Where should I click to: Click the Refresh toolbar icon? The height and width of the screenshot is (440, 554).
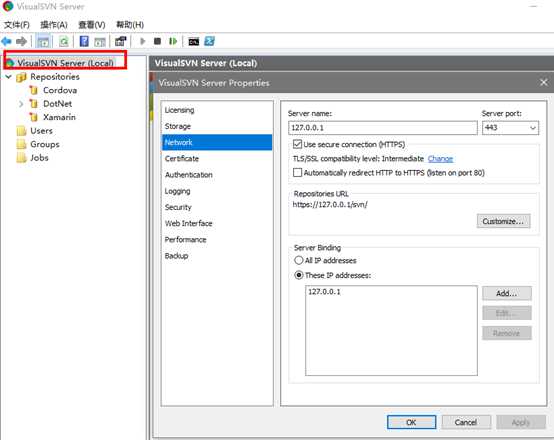click(x=64, y=41)
